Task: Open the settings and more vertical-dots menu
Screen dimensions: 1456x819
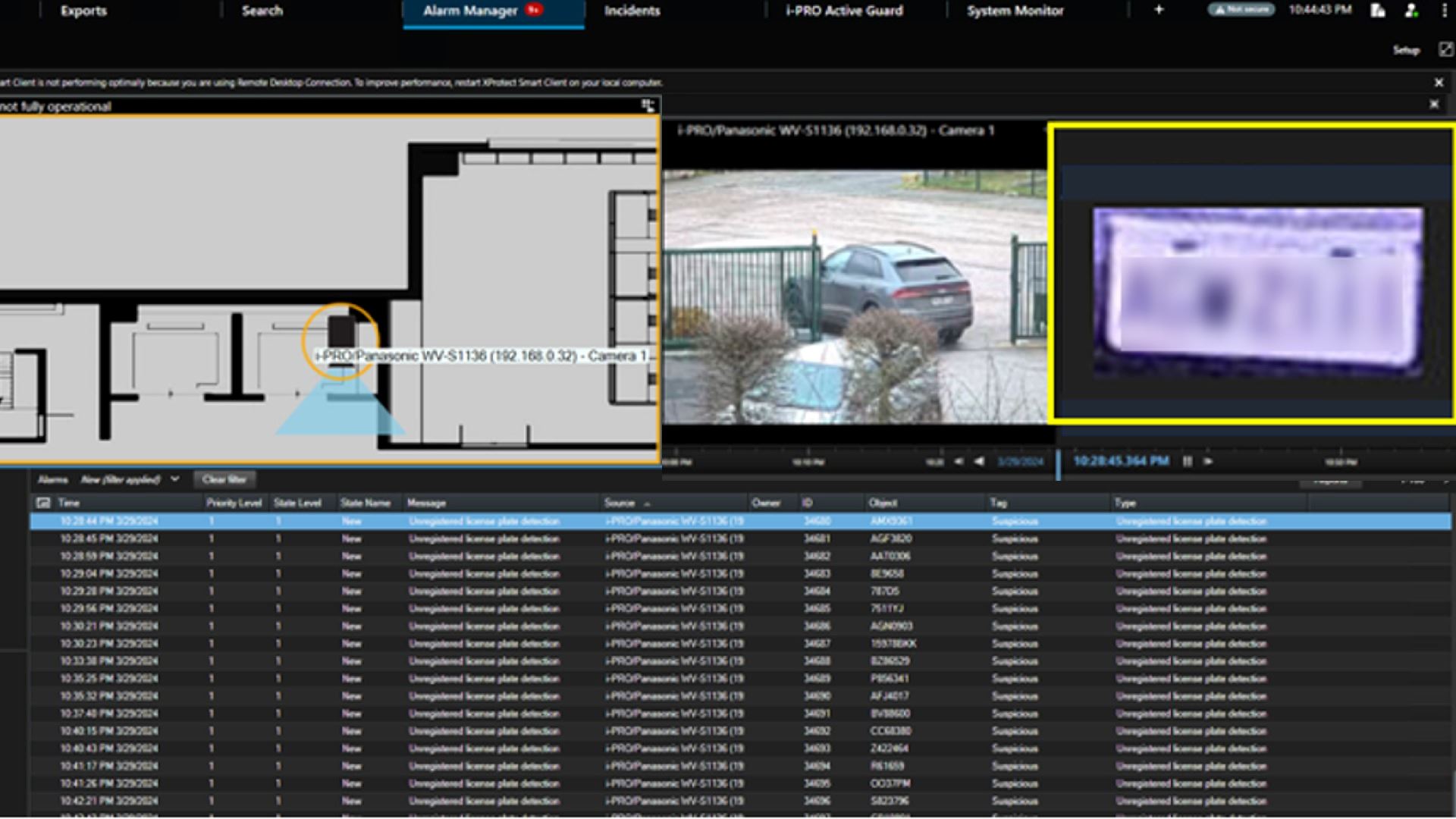Action: coord(1444,10)
